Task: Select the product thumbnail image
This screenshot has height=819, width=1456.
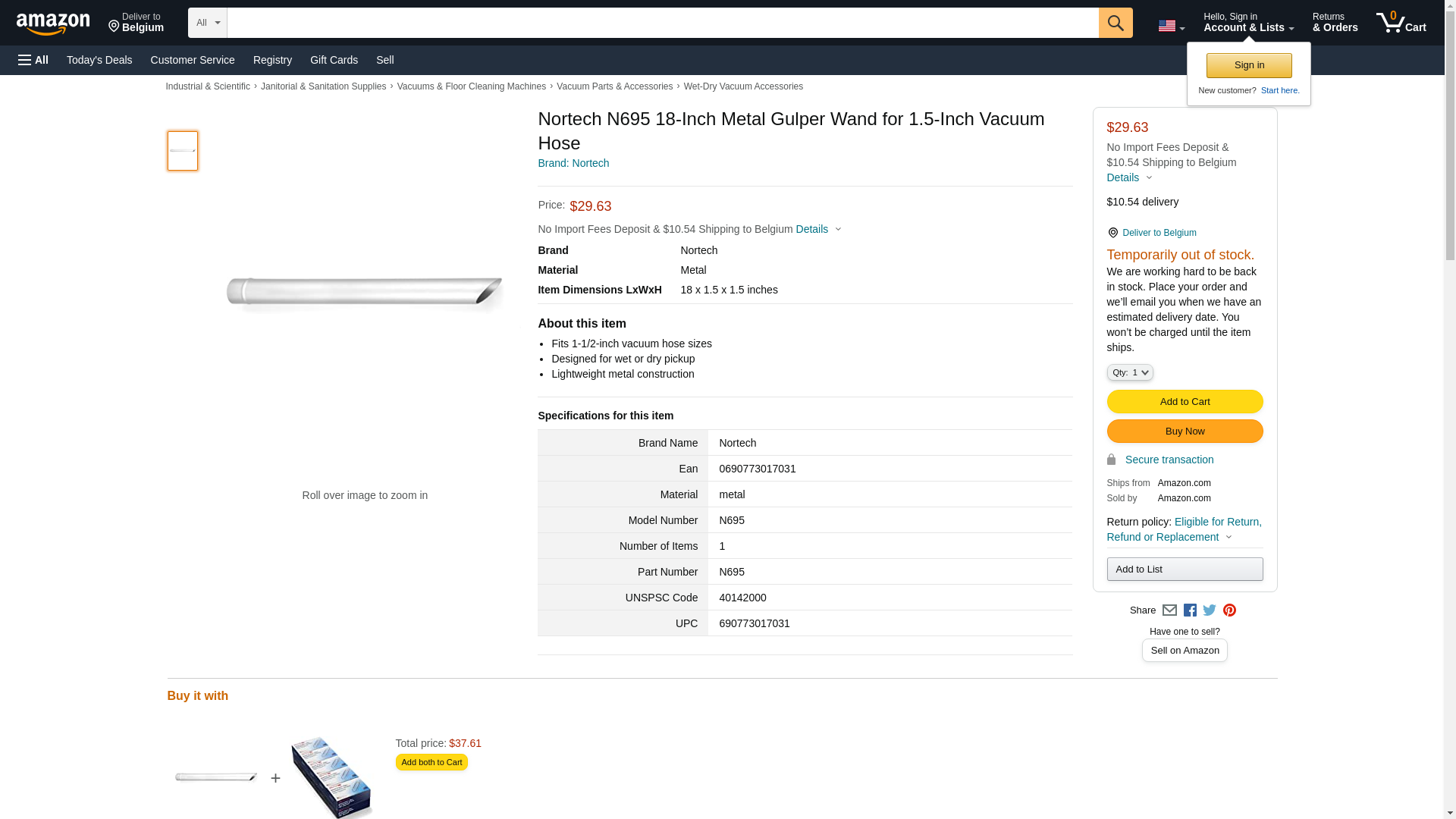Action: 183,151
